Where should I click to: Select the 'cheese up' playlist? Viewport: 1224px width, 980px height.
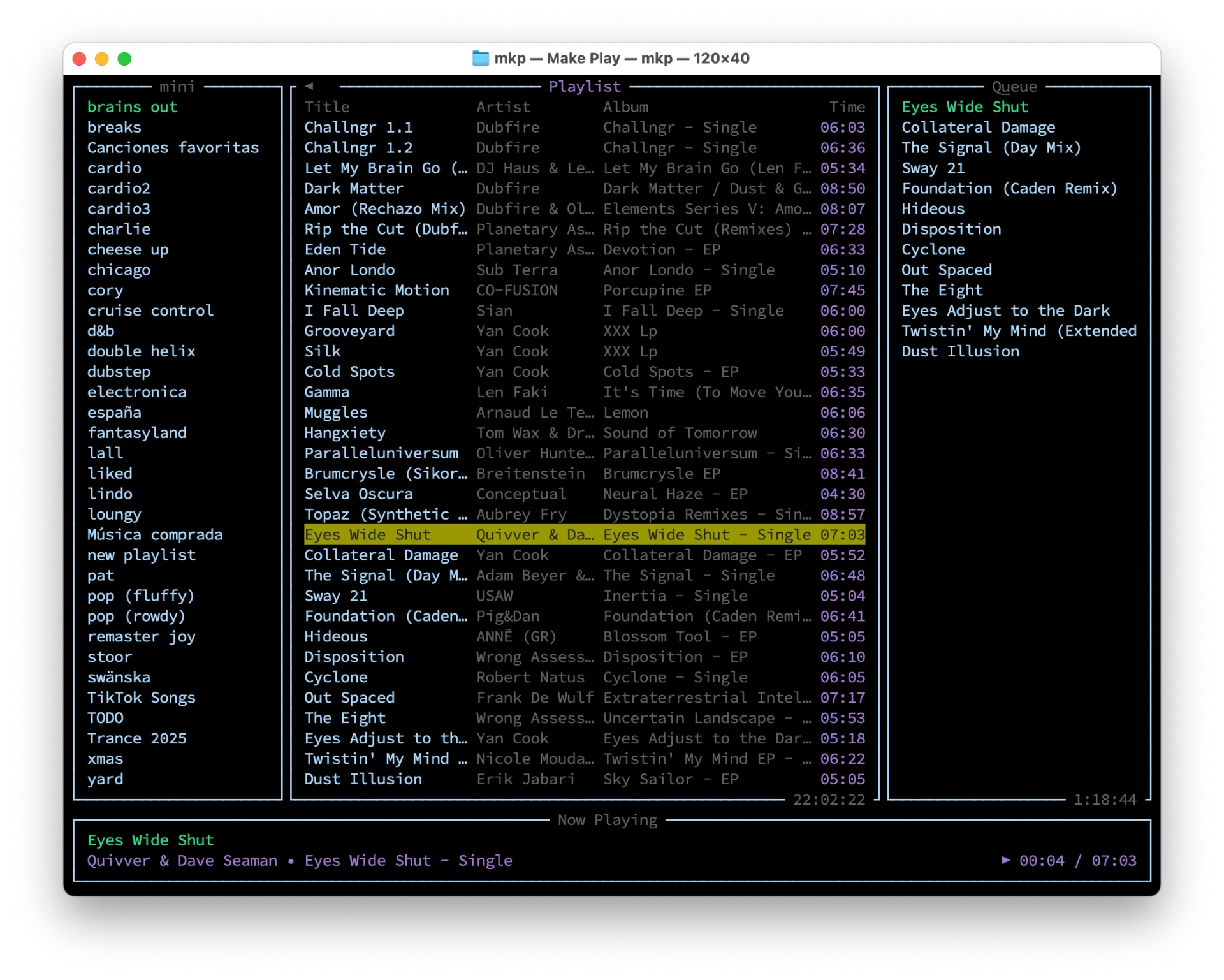[x=127, y=249]
